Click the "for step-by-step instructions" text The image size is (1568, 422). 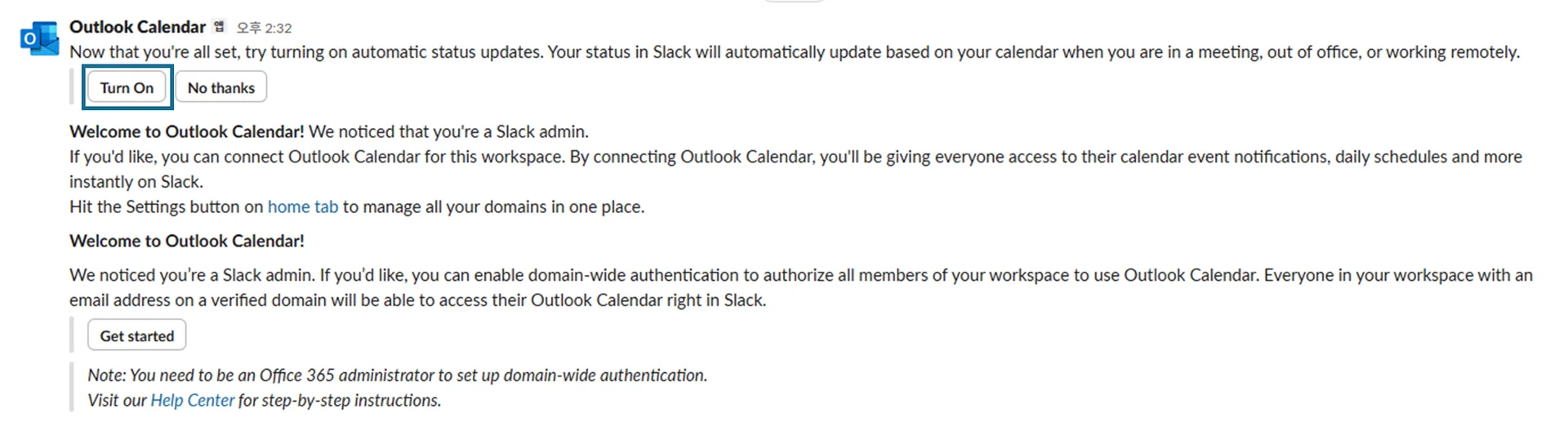tap(339, 401)
